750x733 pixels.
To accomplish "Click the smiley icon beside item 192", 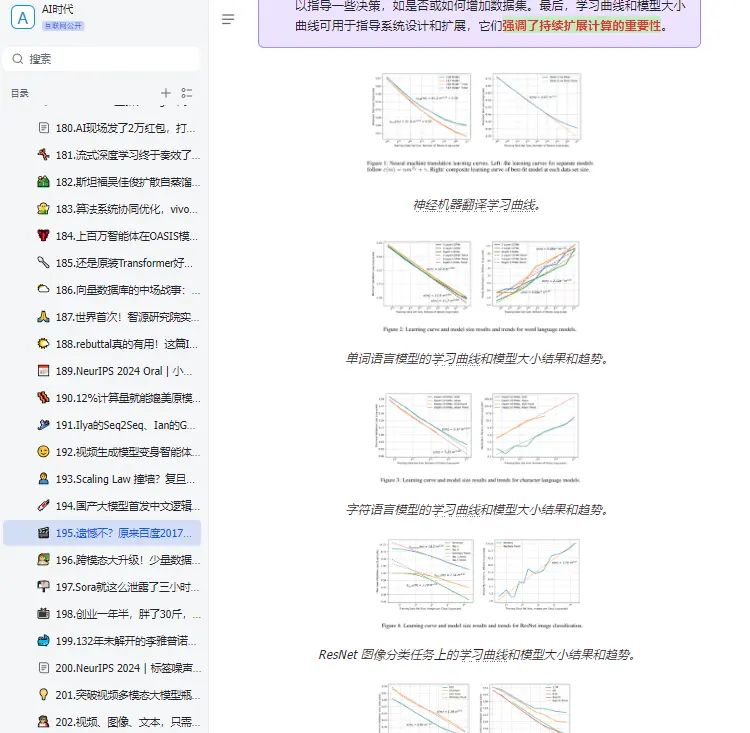I will [x=43, y=452].
